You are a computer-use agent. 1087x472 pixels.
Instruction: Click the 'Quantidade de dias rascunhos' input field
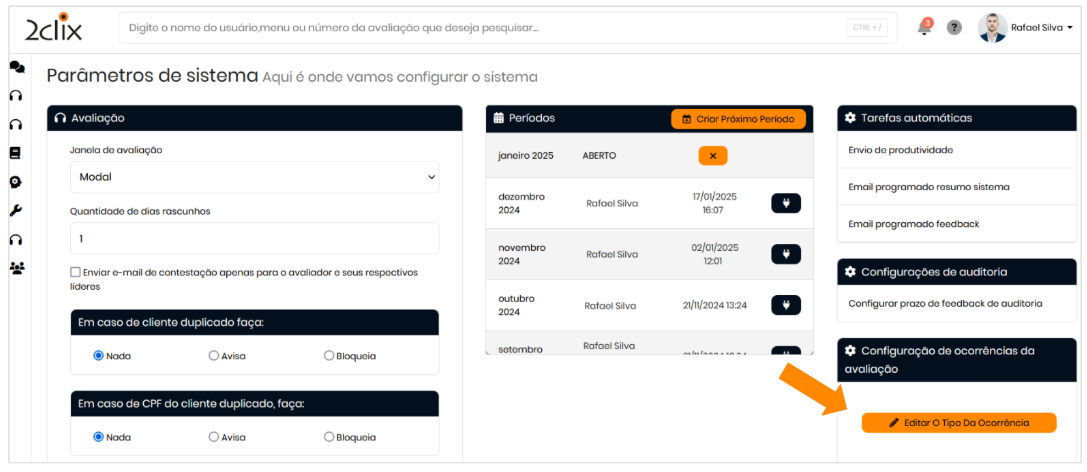coord(254,239)
